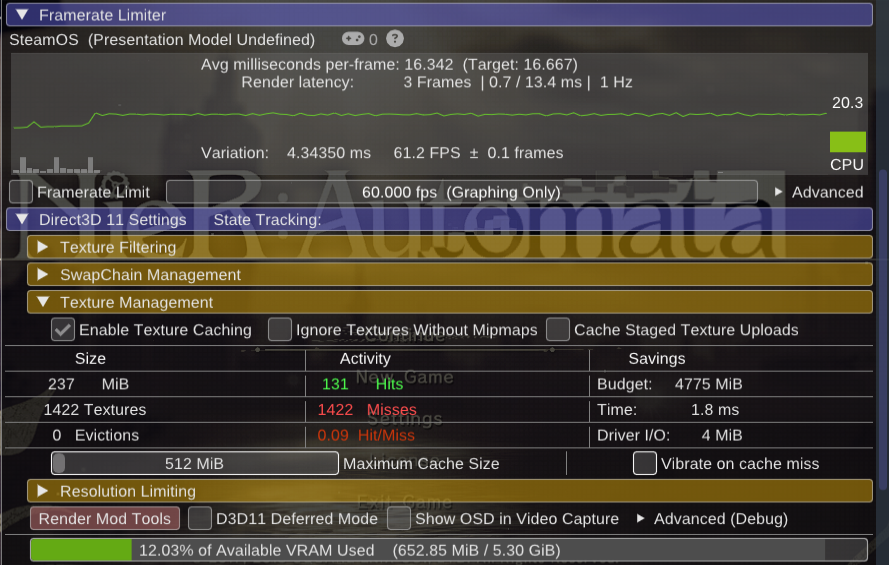Expand the Advanced (Debug) options
889x565 pixels.
pyautogui.click(x=713, y=519)
